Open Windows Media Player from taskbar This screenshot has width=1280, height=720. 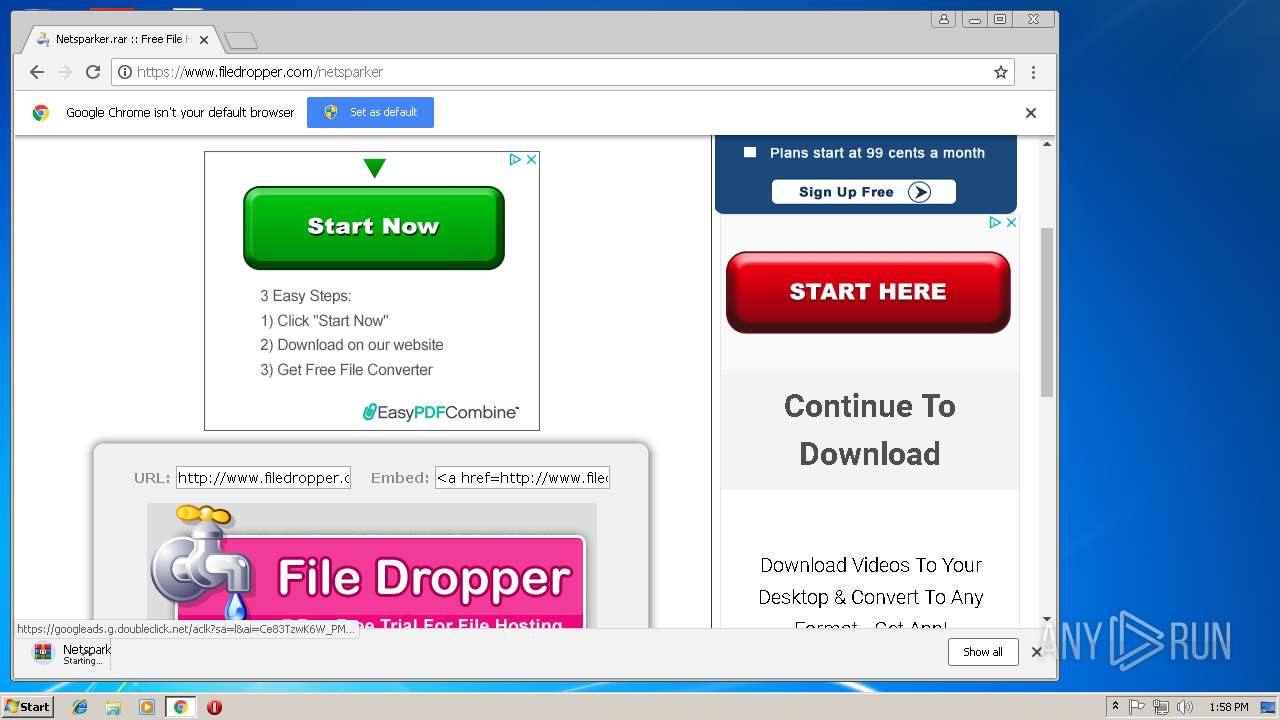pyautogui.click(x=147, y=707)
